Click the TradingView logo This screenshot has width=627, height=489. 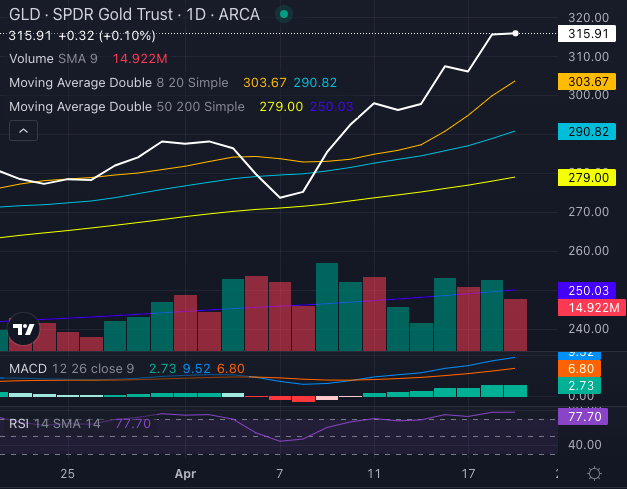(x=22, y=328)
